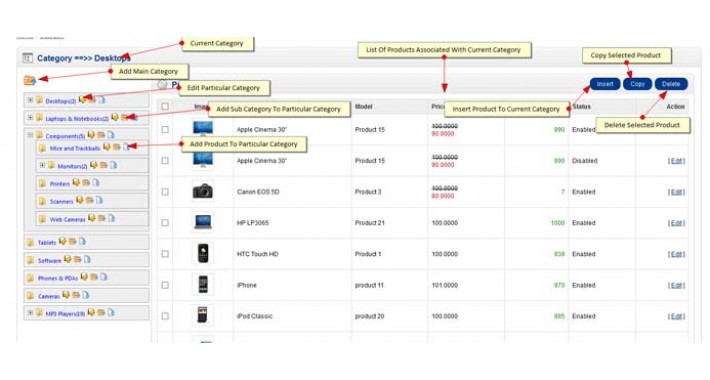Click add product icon for Printers
The height and width of the screenshot is (380, 710).
96,183
